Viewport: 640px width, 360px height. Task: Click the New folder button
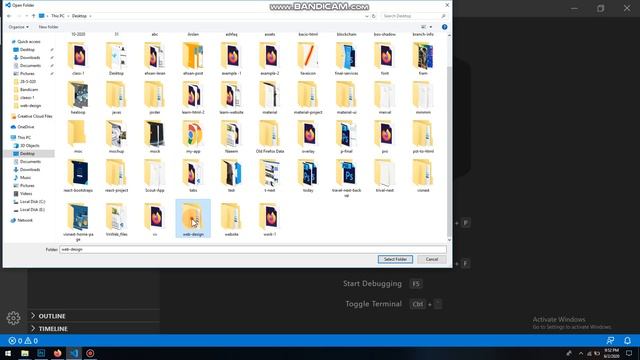[x=48, y=27]
